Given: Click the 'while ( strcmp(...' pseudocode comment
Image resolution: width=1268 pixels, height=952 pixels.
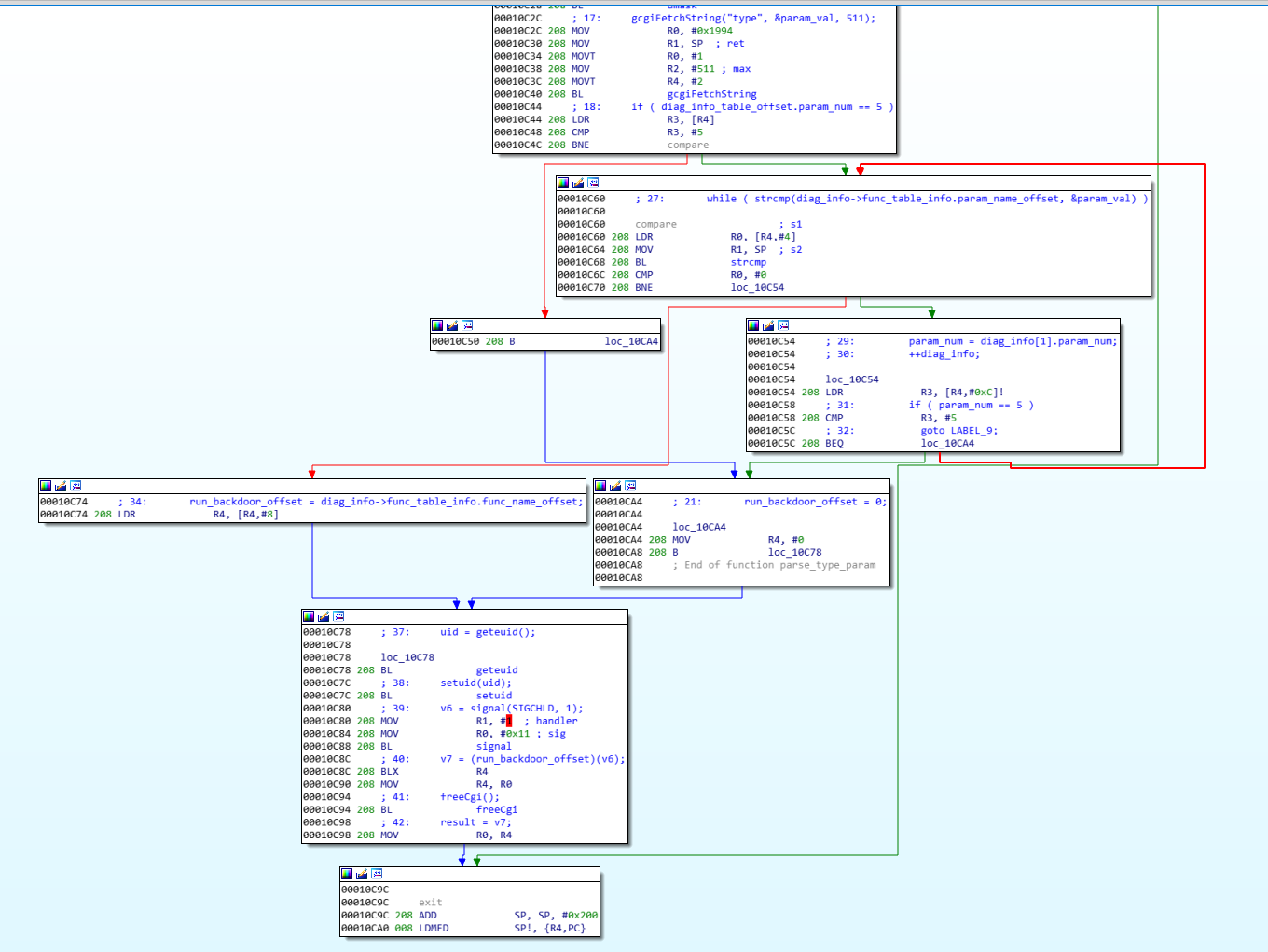Looking at the screenshot, I should [x=928, y=199].
